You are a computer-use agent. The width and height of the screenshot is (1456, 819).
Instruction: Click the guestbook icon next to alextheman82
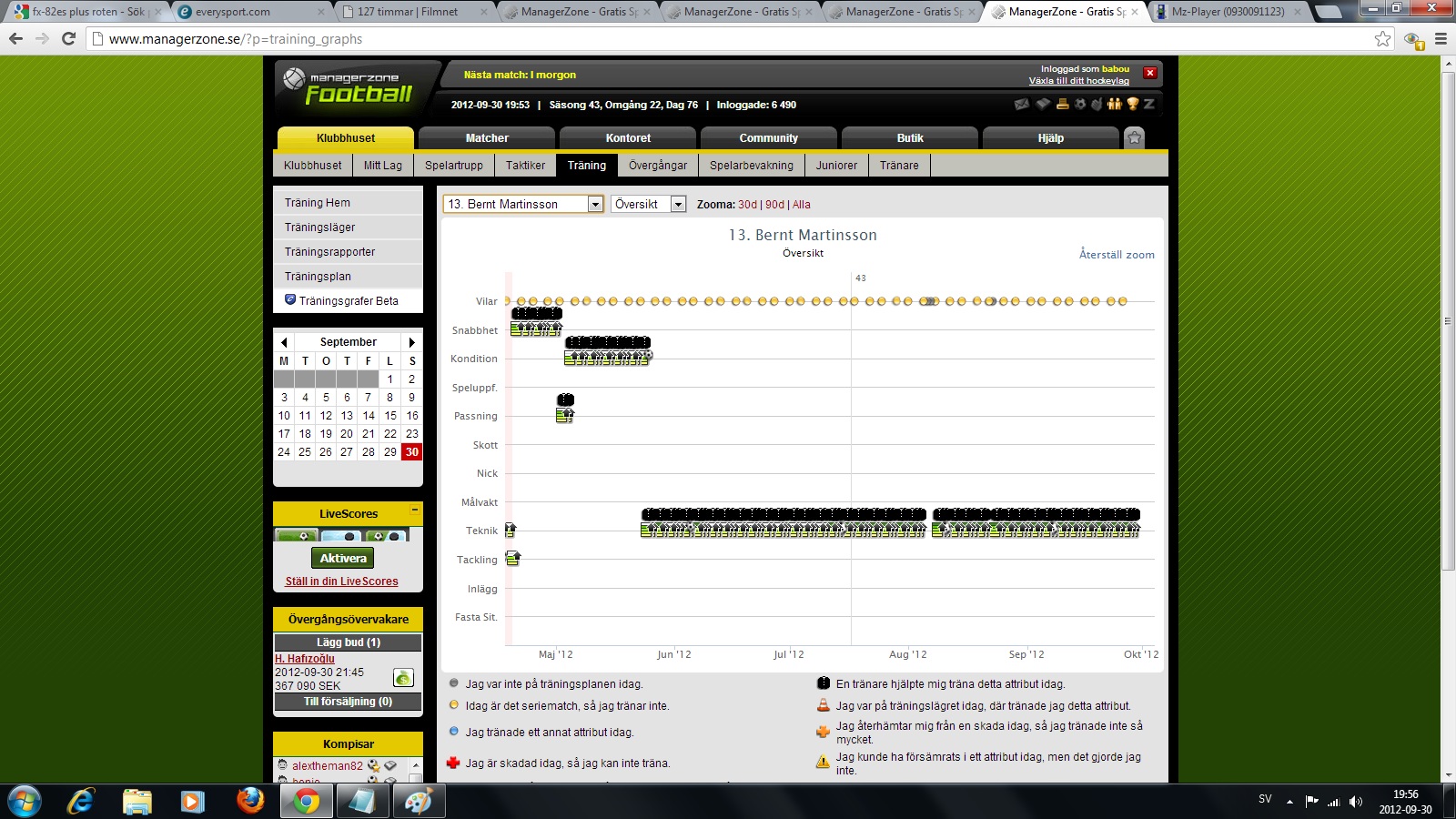(390, 766)
